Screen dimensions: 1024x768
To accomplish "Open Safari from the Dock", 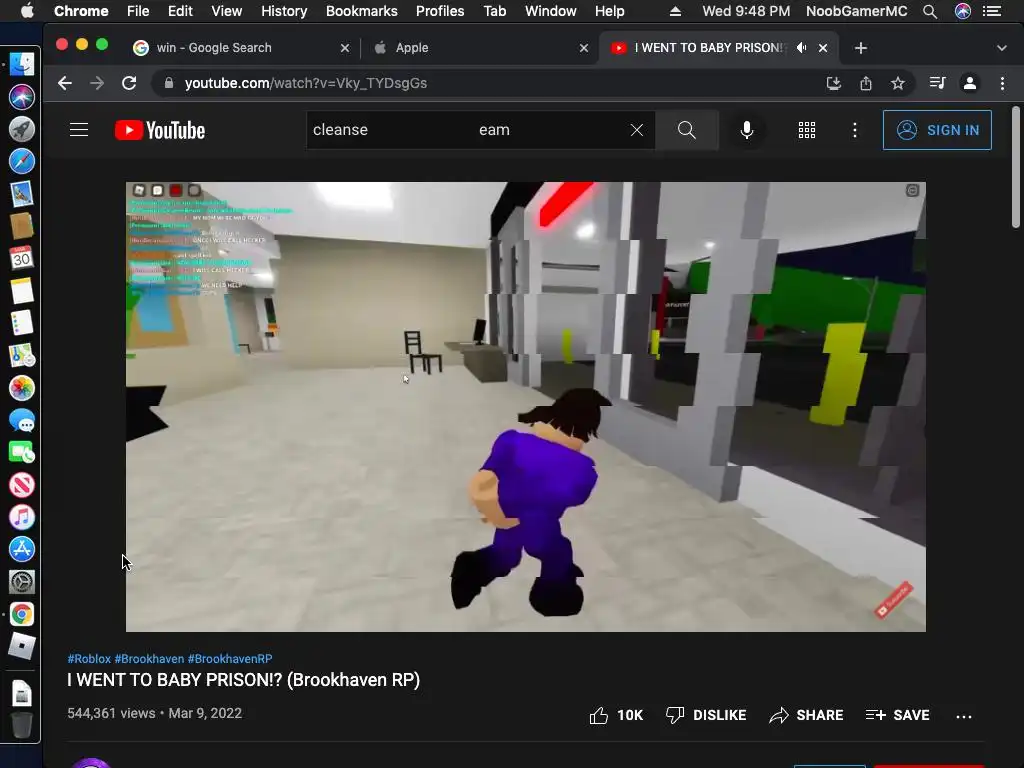I will [22, 161].
